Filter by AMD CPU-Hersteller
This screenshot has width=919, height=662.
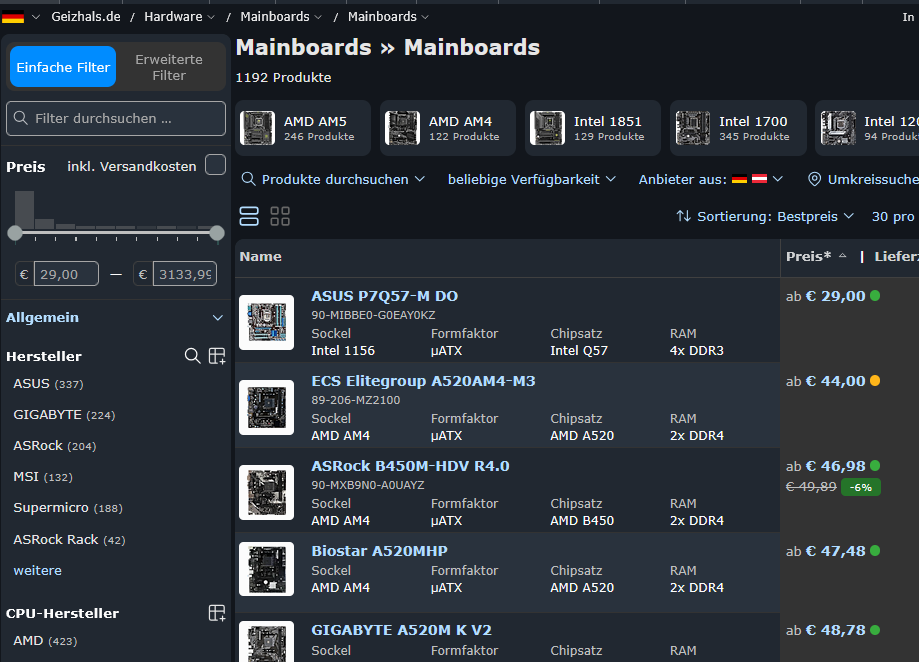[x=45, y=641]
